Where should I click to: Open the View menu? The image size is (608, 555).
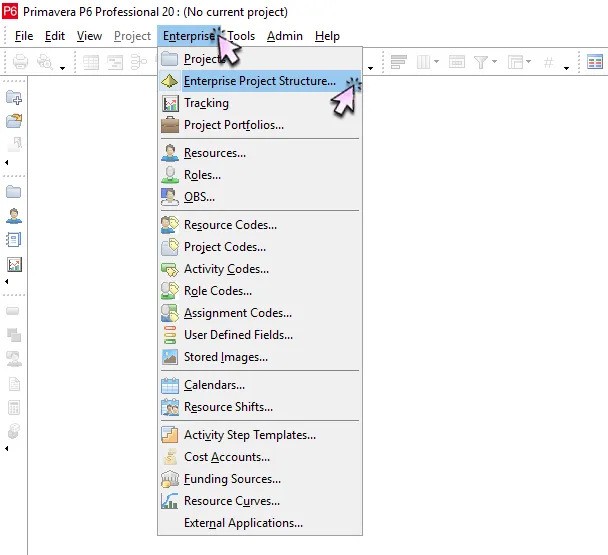pyautogui.click(x=89, y=36)
